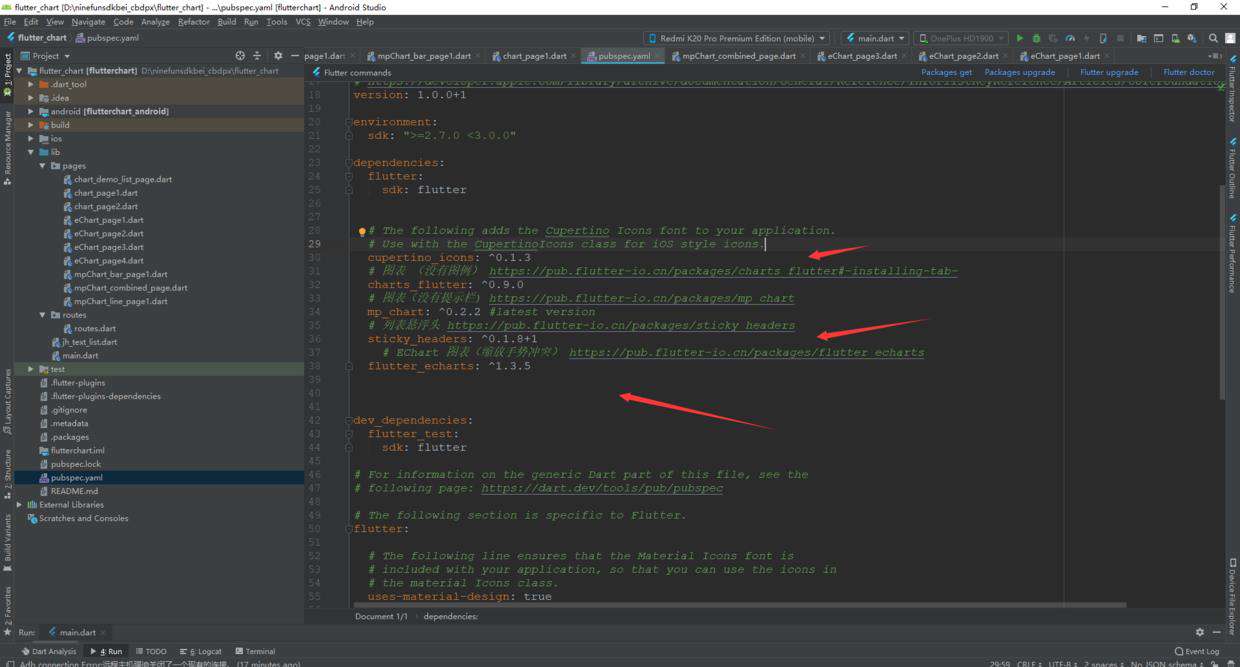Open the flutter_echarts package URL link

pyautogui.click(x=746, y=352)
